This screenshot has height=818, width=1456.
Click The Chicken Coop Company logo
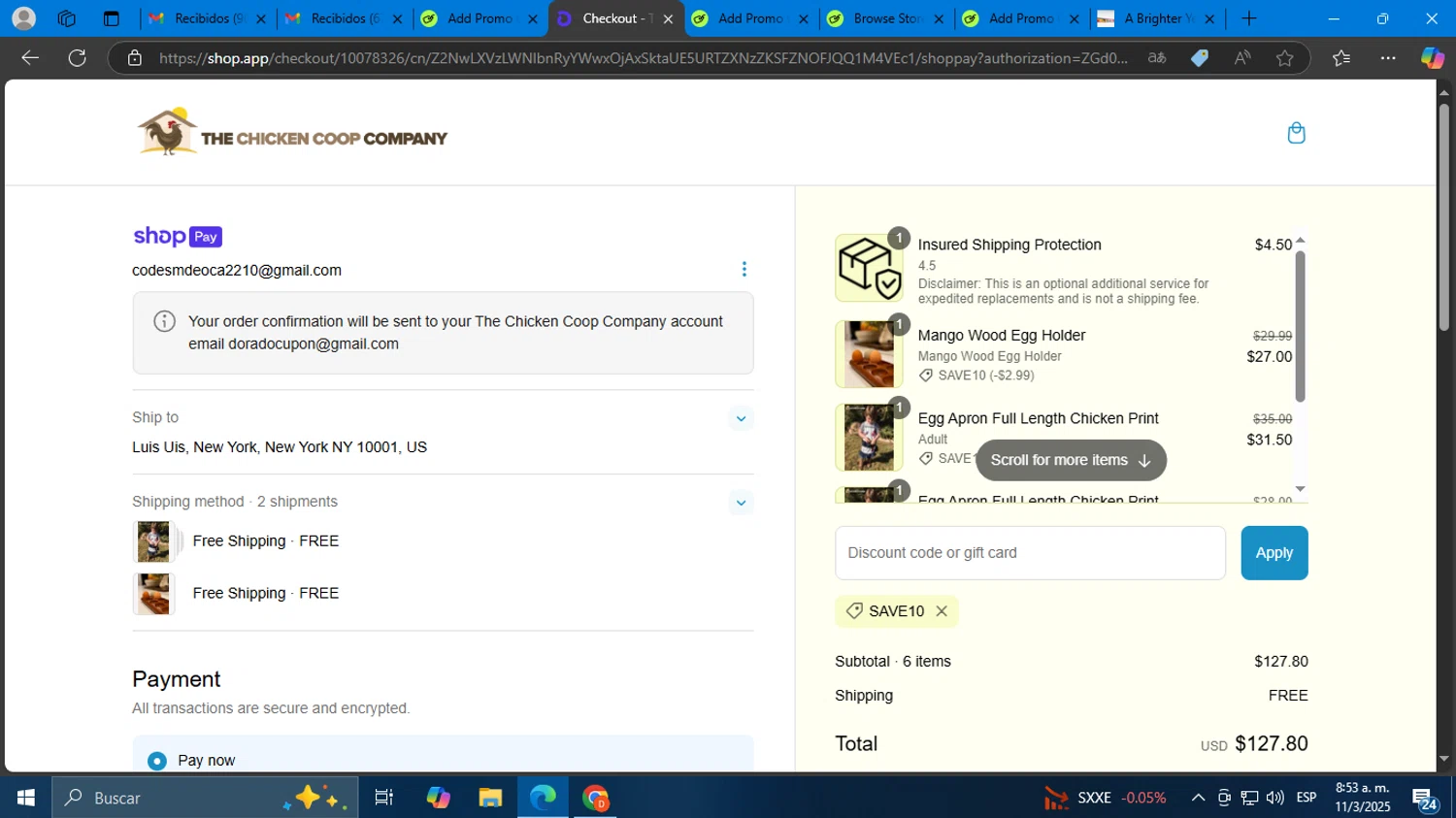tap(292, 132)
